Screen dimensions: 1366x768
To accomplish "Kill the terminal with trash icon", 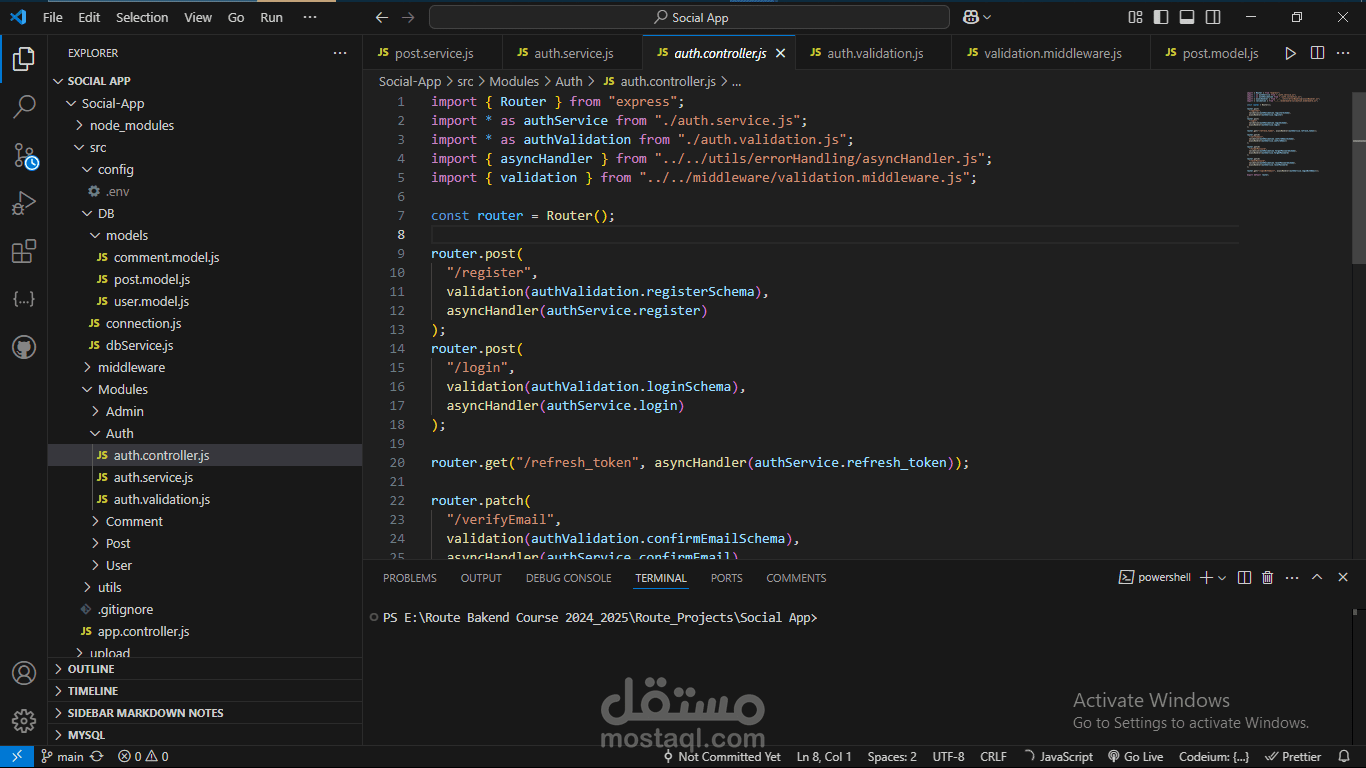I will coord(1268,578).
